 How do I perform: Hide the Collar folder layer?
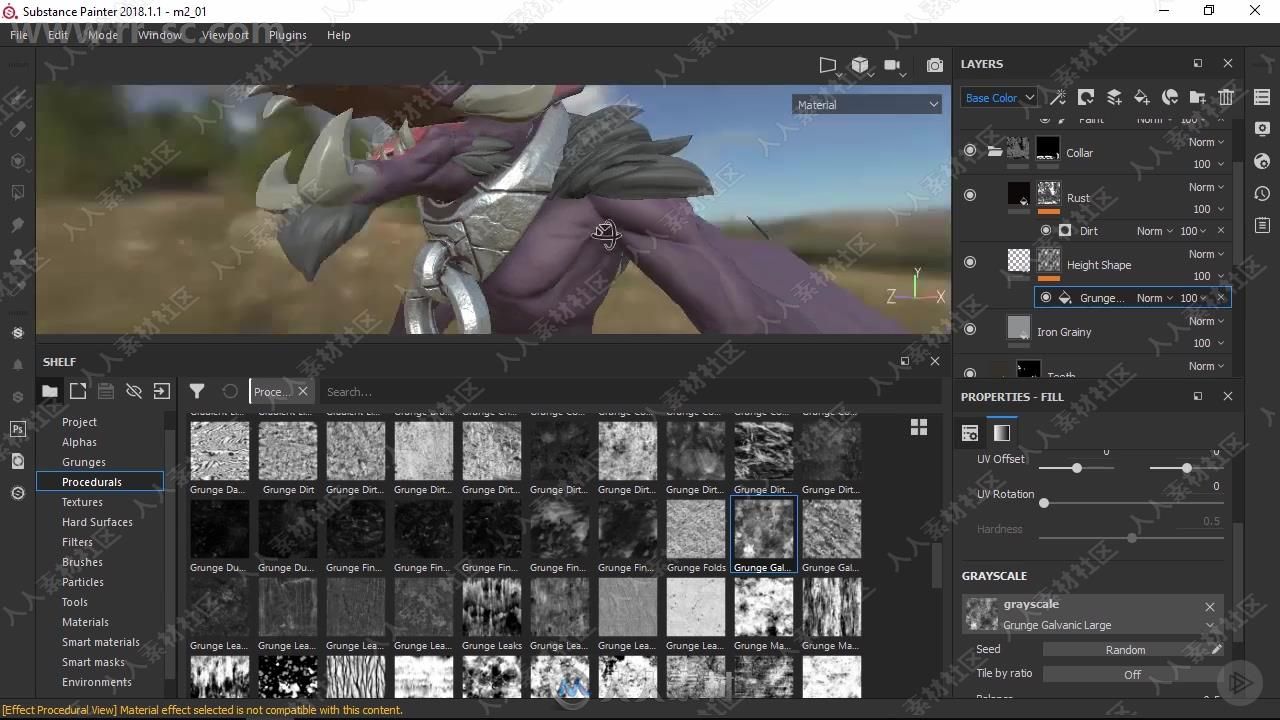[969, 151]
